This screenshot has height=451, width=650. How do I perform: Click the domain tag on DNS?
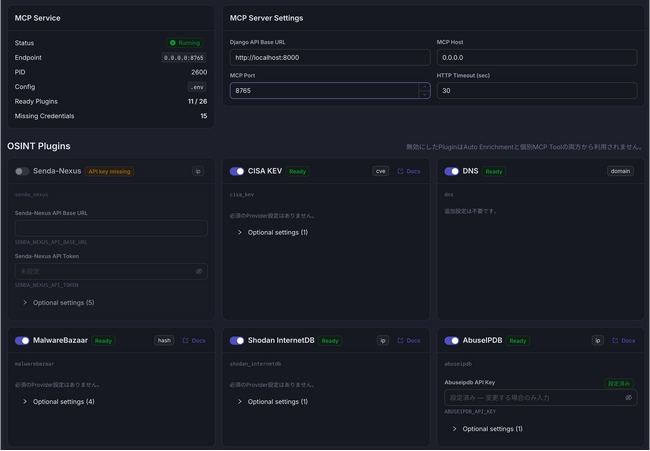coord(620,171)
